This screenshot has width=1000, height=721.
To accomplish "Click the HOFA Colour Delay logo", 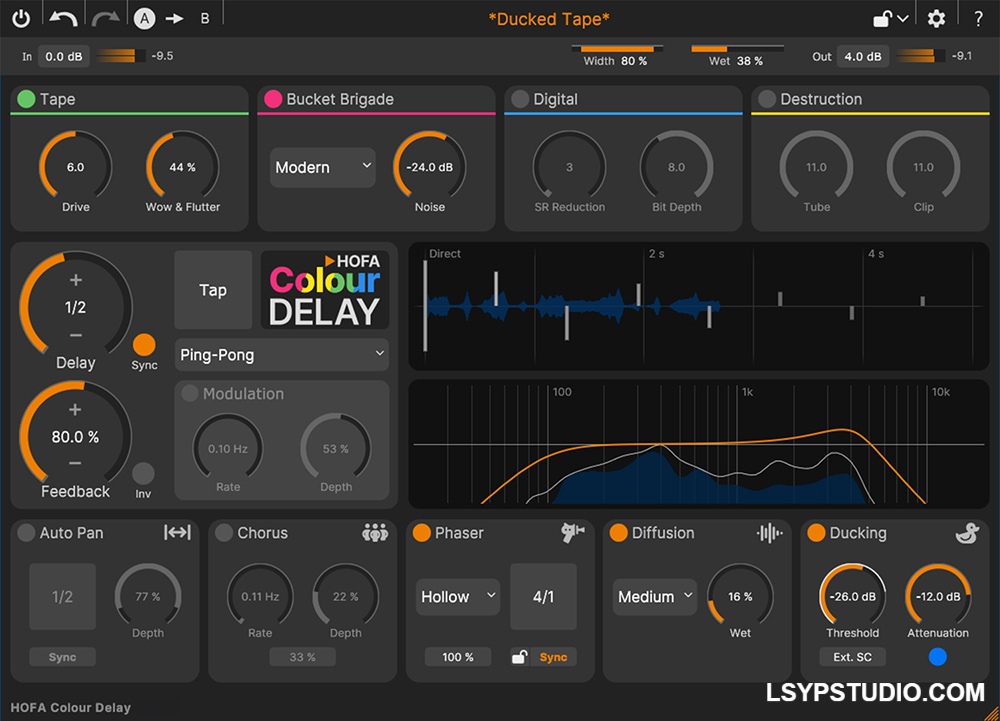I will [x=325, y=290].
